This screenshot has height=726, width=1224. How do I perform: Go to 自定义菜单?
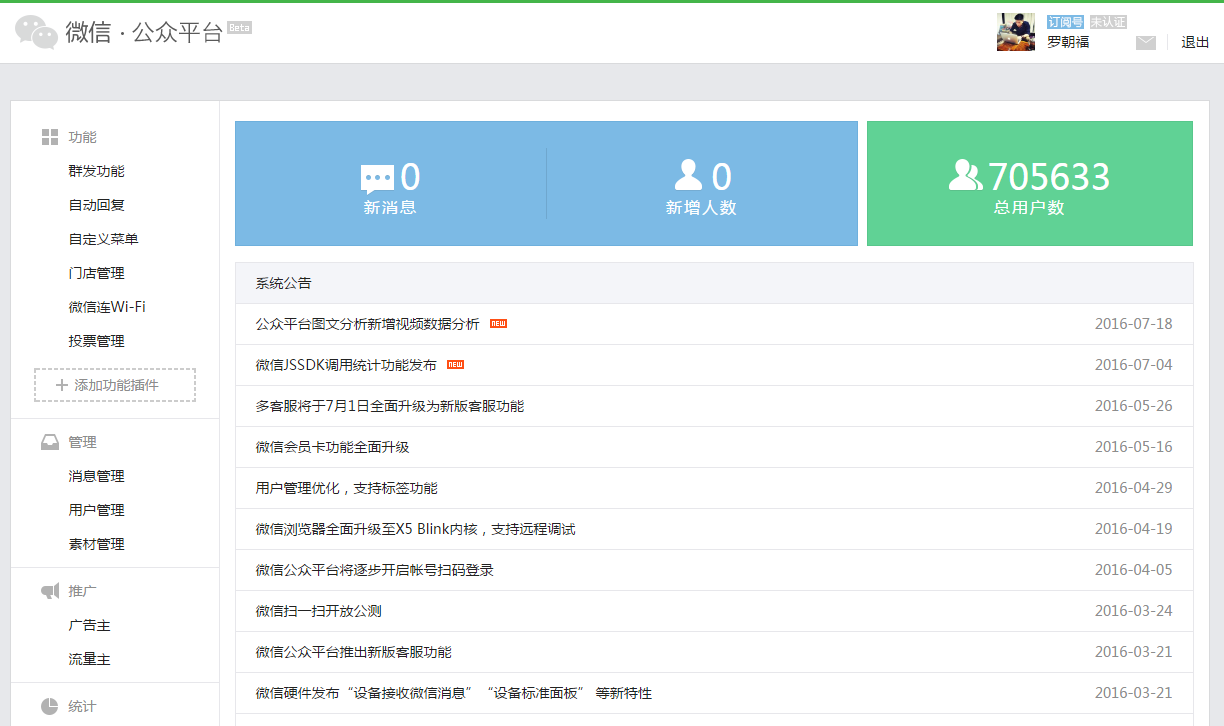pos(104,239)
